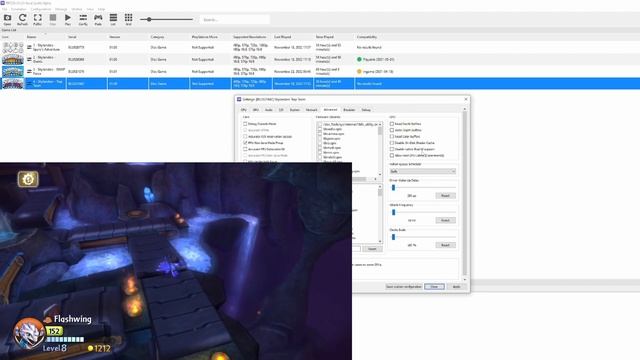Reset the VBlank Frequency value
This screenshot has width=640, height=360.
(445, 220)
